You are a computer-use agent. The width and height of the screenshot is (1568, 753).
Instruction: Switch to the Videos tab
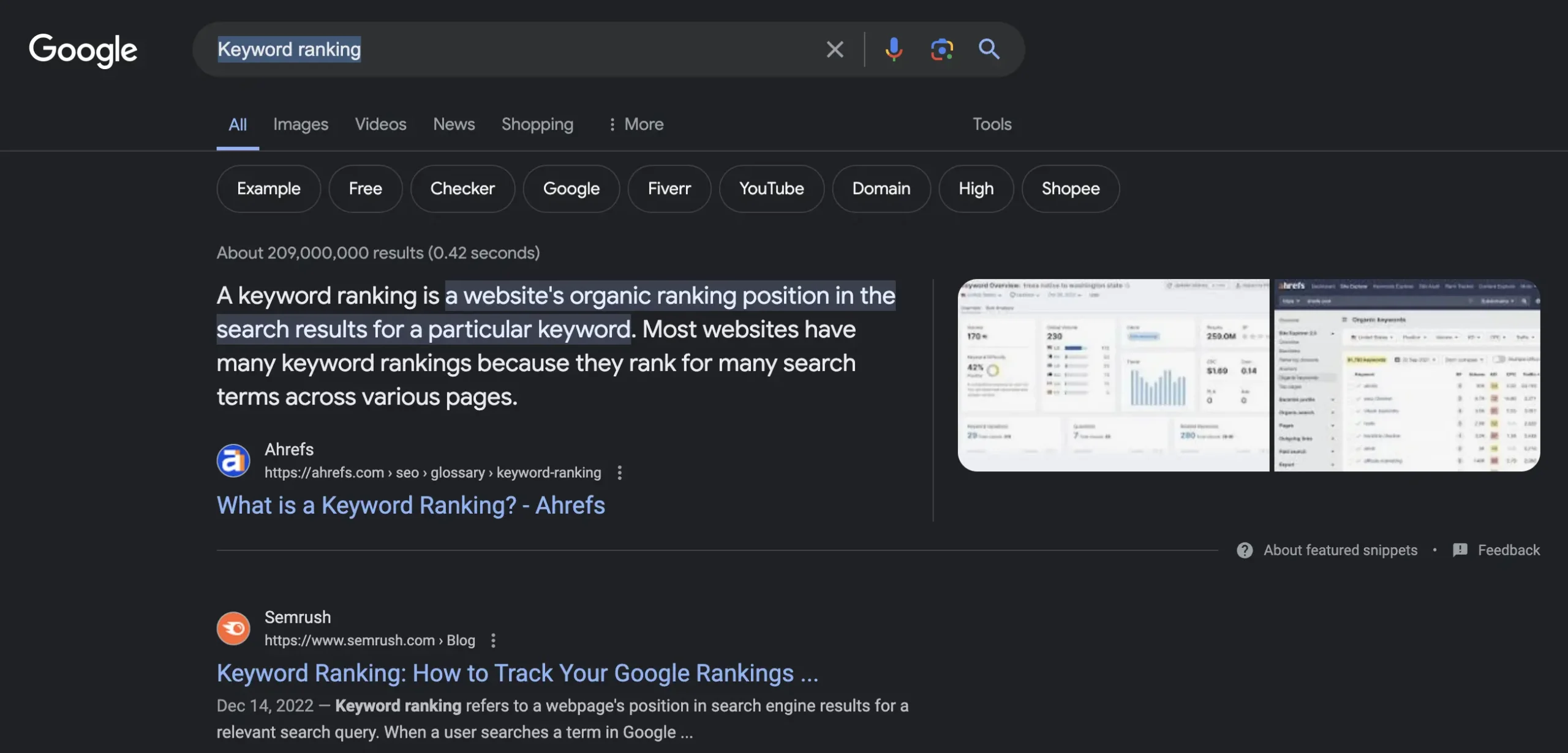(x=380, y=124)
